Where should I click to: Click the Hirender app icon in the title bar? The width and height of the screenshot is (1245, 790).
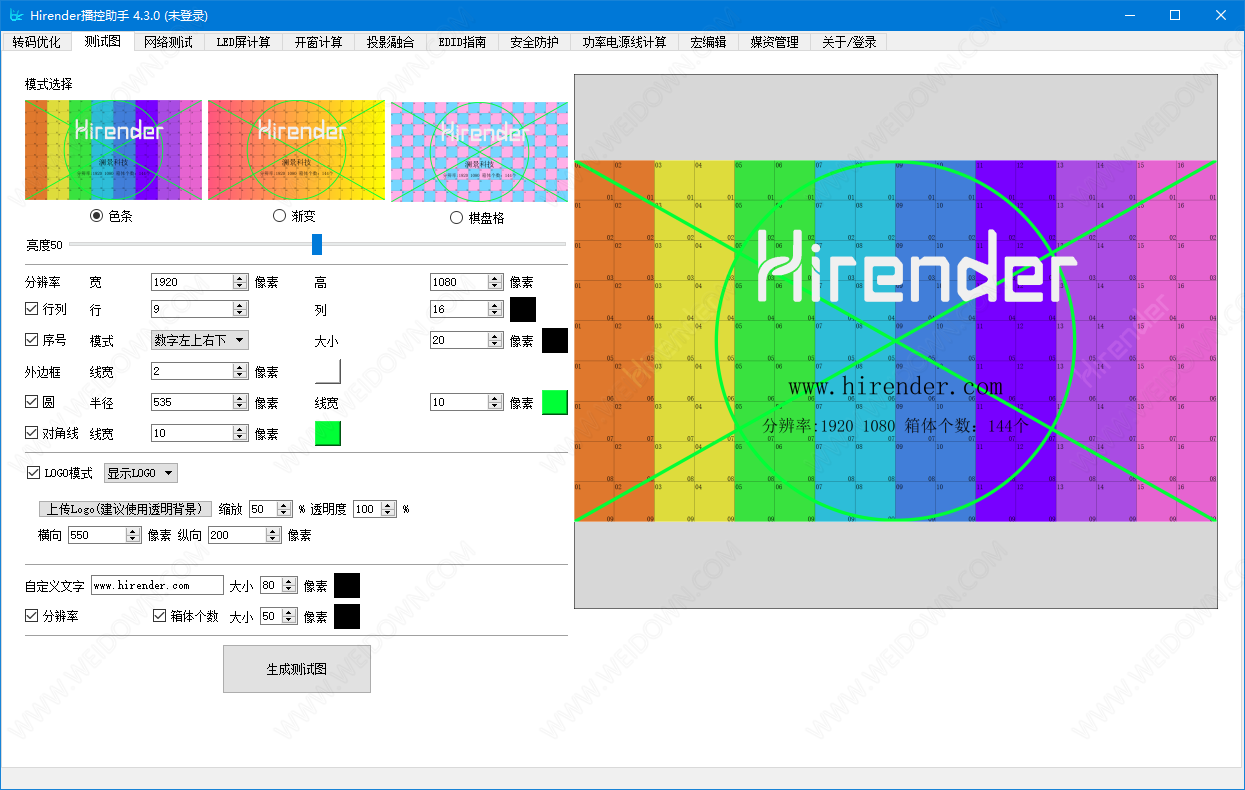tap(16, 15)
